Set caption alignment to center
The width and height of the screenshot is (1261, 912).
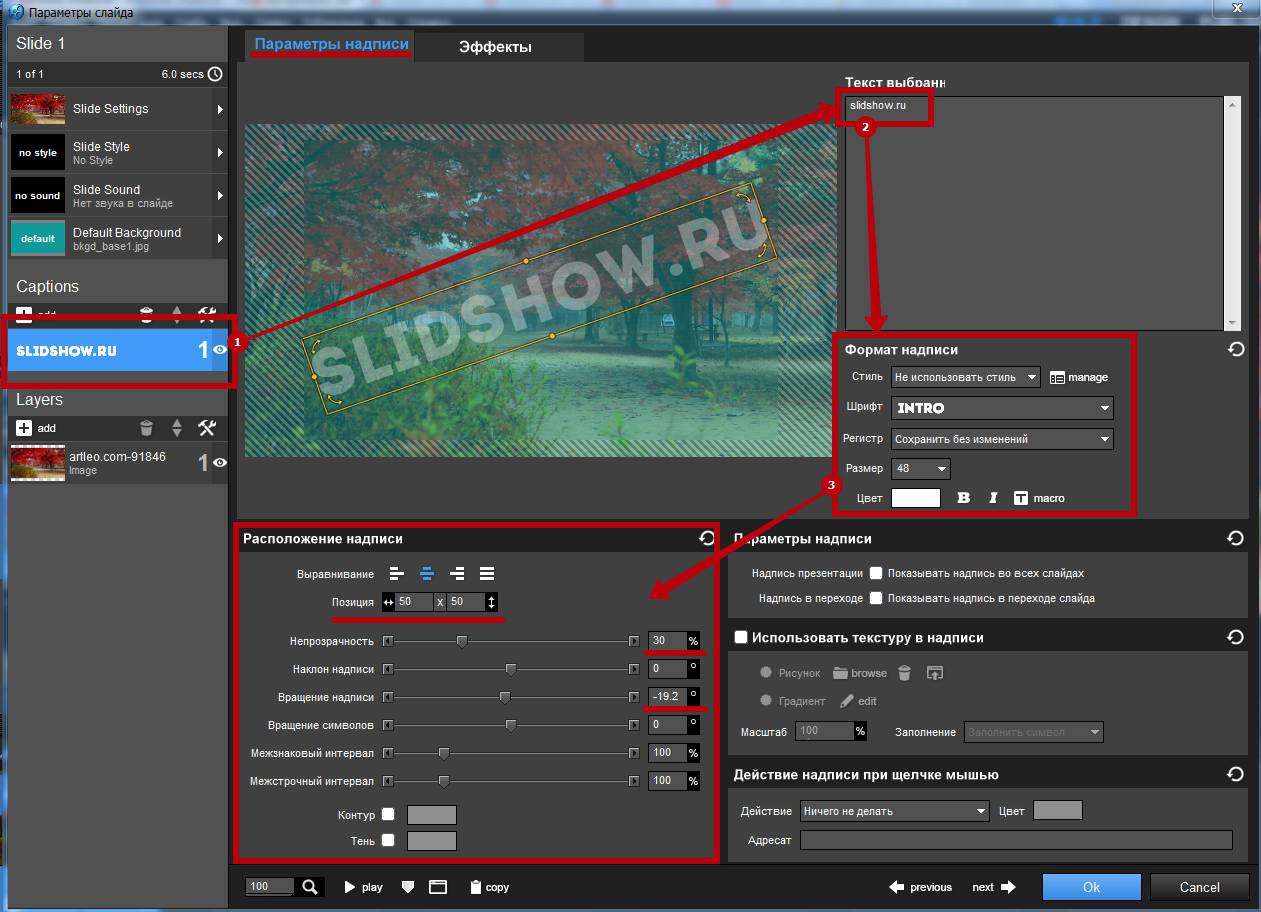(x=427, y=574)
